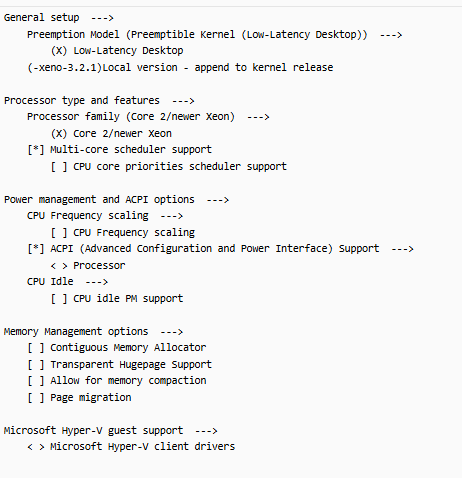462x478 pixels.
Task: Expand Processor family arrow
Action: coord(258,117)
